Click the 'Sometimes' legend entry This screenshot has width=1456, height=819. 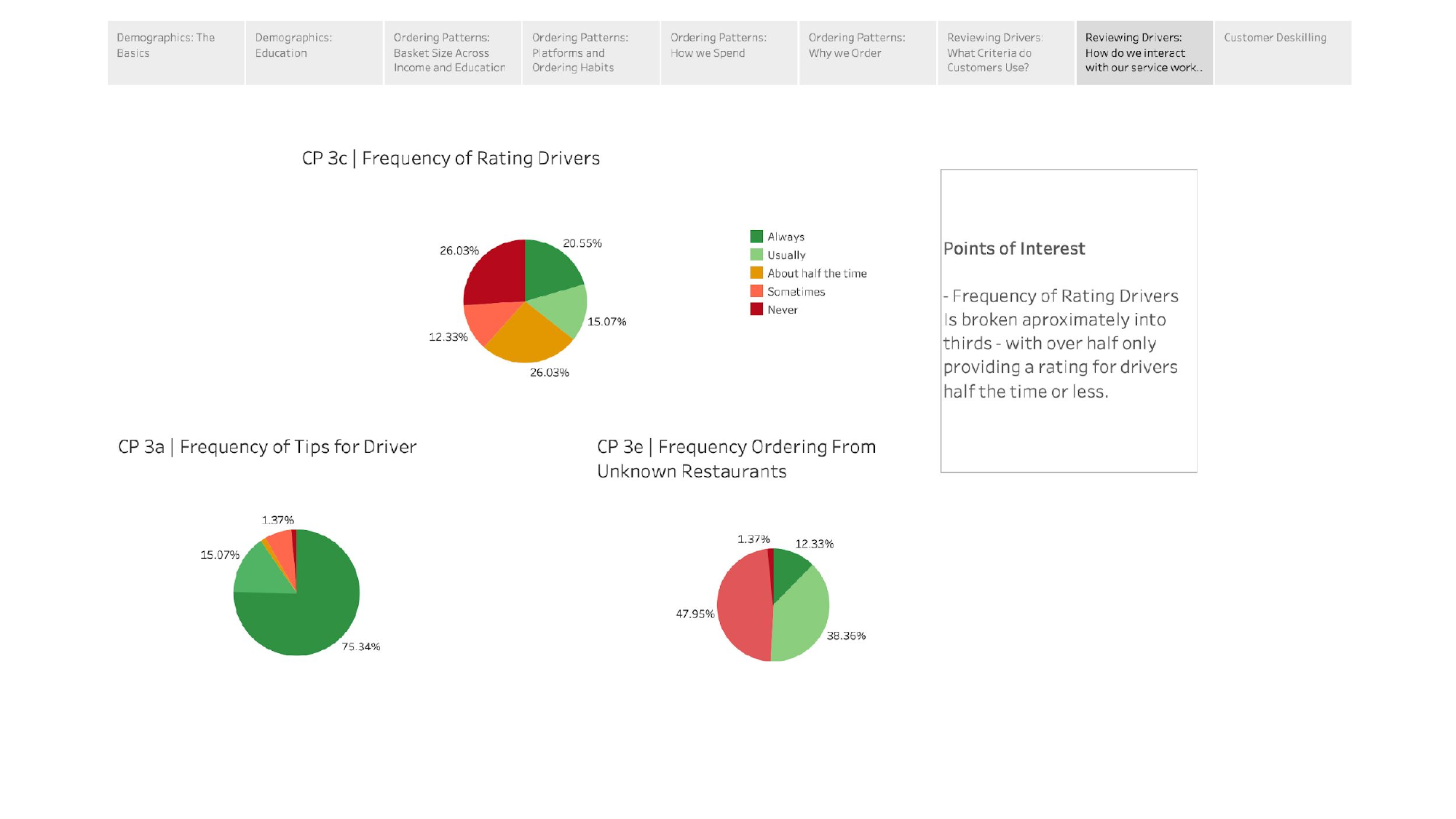click(x=796, y=291)
